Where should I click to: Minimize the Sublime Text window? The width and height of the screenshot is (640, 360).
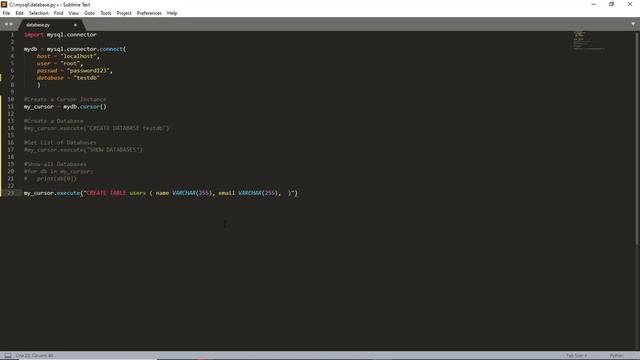coord(593,4)
